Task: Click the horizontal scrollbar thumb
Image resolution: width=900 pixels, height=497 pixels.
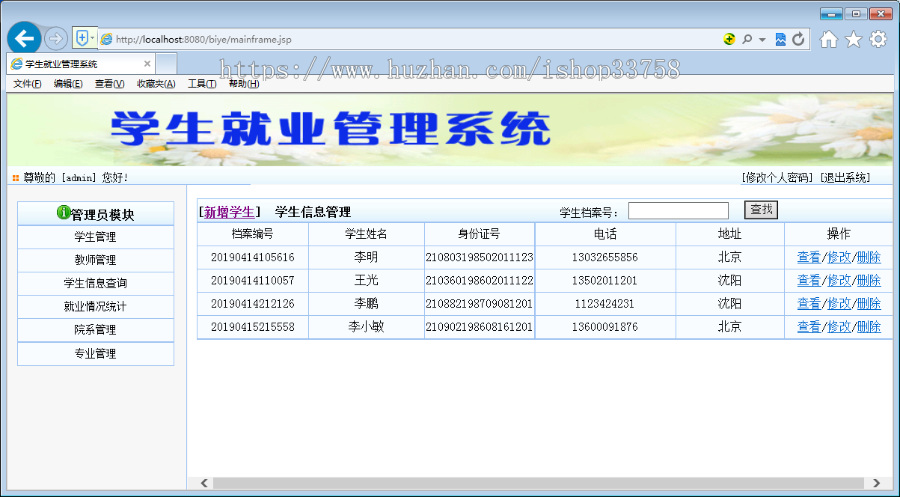Action: pyautogui.click(x=538, y=483)
